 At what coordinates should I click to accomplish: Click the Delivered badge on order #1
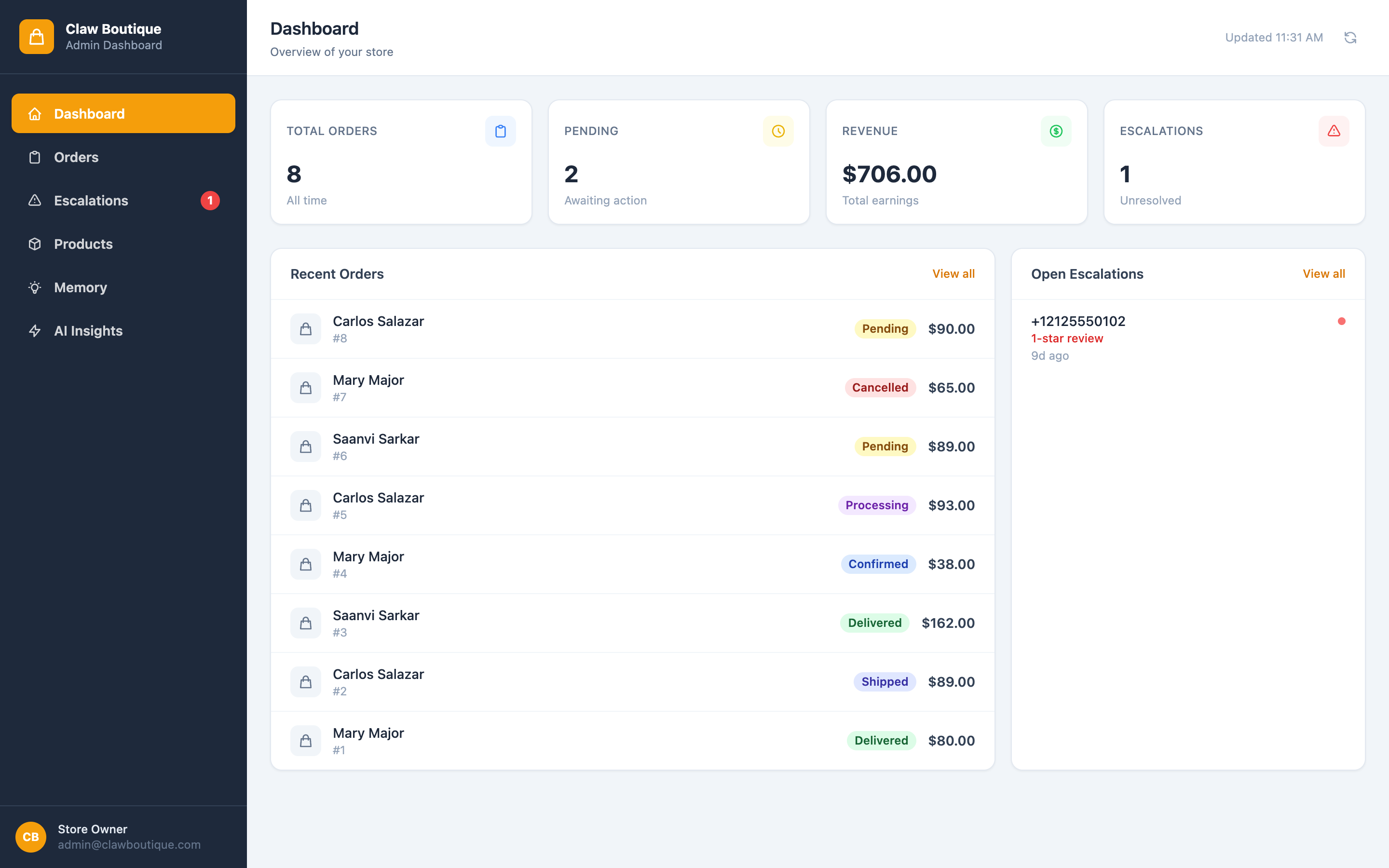coord(881,741)
